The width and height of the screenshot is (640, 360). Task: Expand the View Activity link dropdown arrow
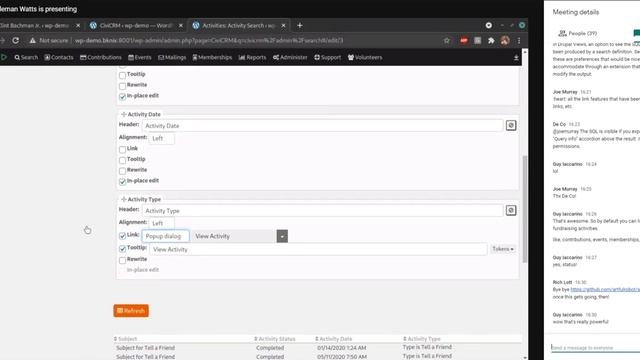(282, 236)
